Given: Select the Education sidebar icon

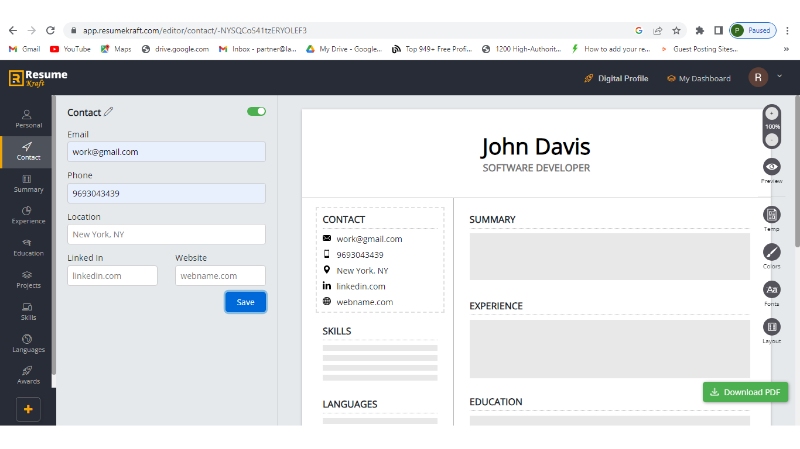Looking at the screenshot, I should coord(28,246).
